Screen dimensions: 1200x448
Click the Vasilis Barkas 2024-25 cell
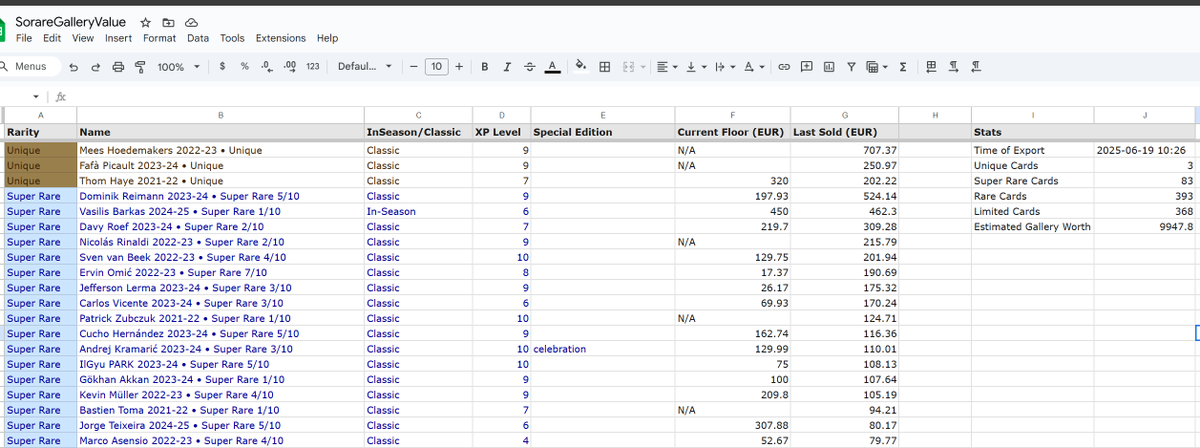220,212
